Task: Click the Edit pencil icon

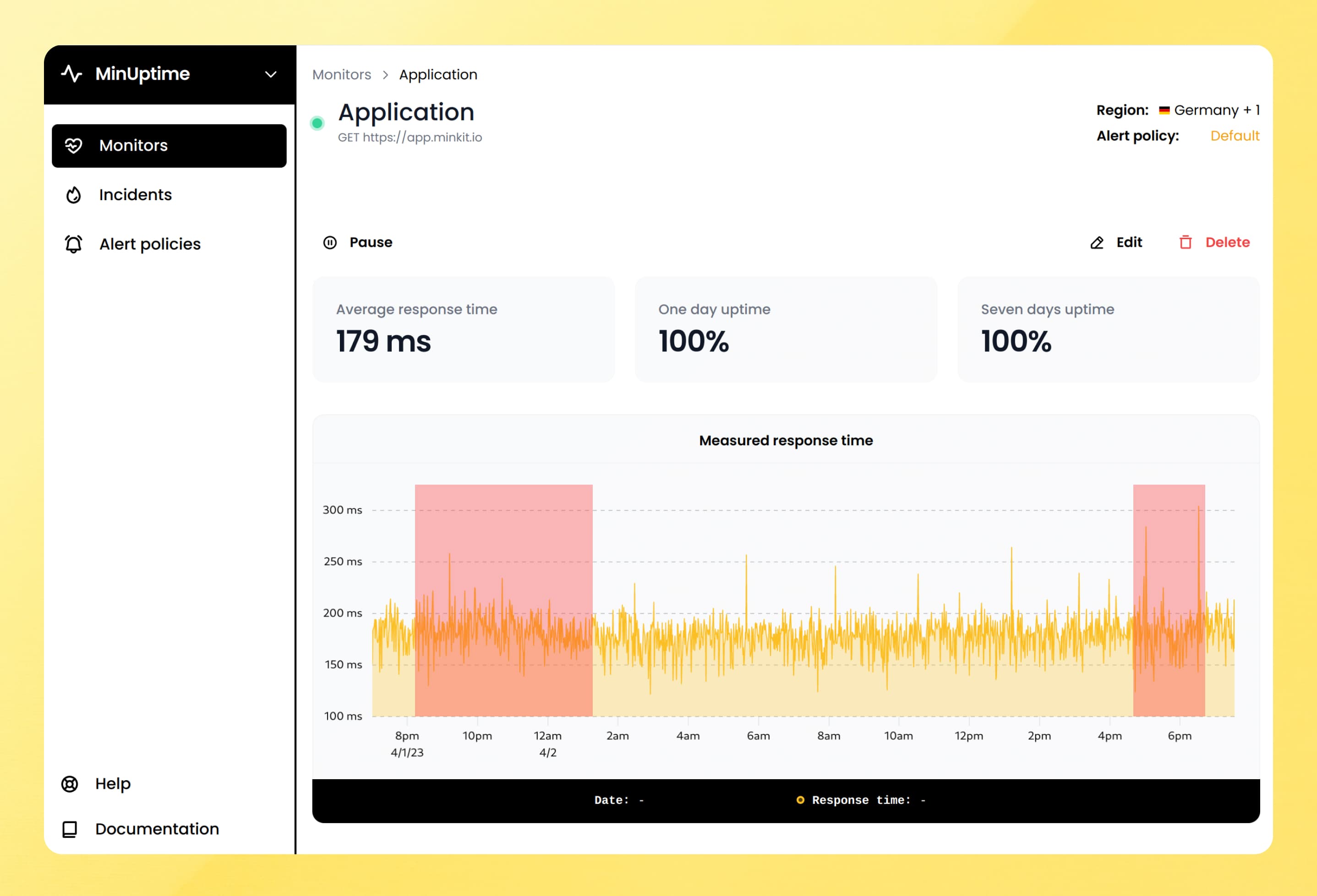Action: point(1097,242)
